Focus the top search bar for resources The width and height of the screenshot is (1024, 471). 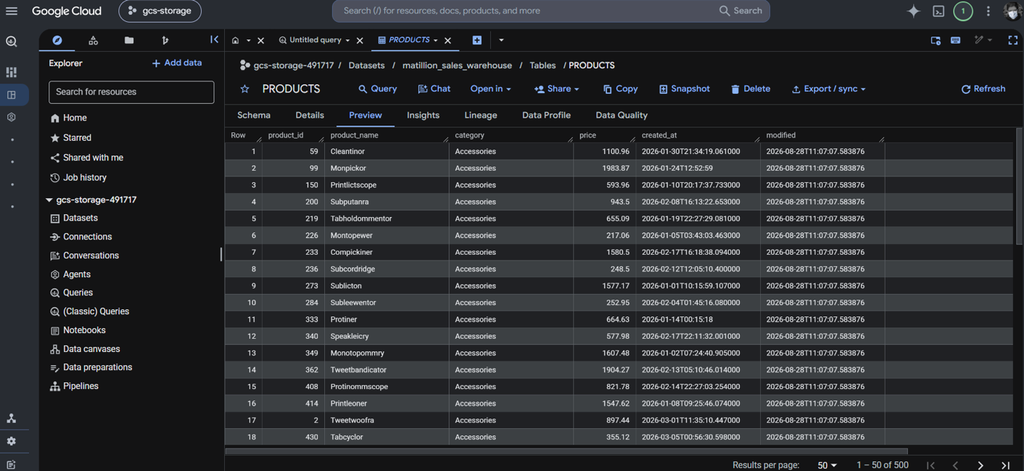[551, 11]
